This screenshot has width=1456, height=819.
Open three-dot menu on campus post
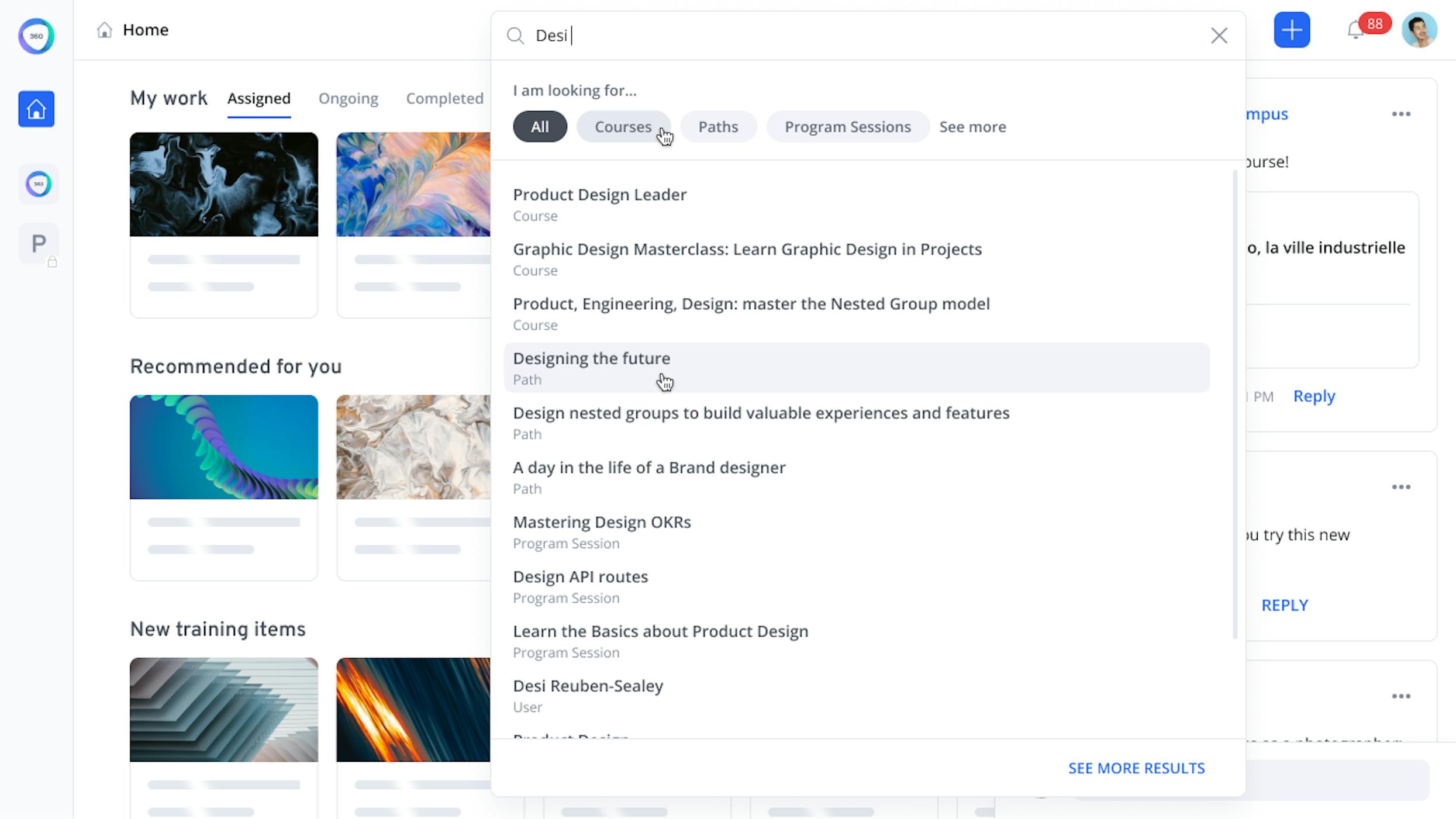pos(1401,114)
